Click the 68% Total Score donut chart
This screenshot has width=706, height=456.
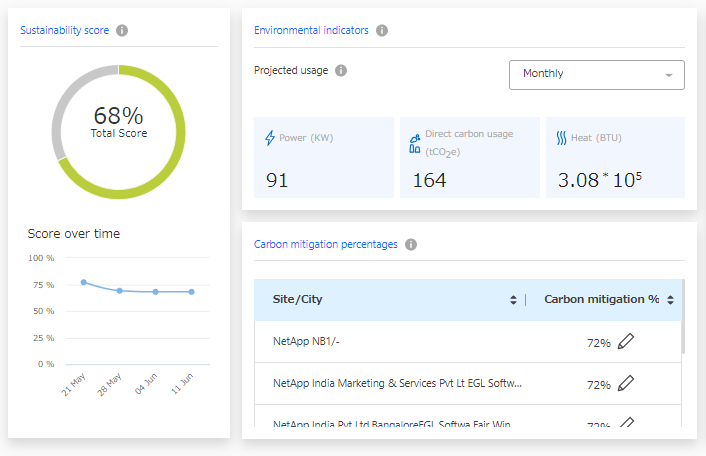118,131
